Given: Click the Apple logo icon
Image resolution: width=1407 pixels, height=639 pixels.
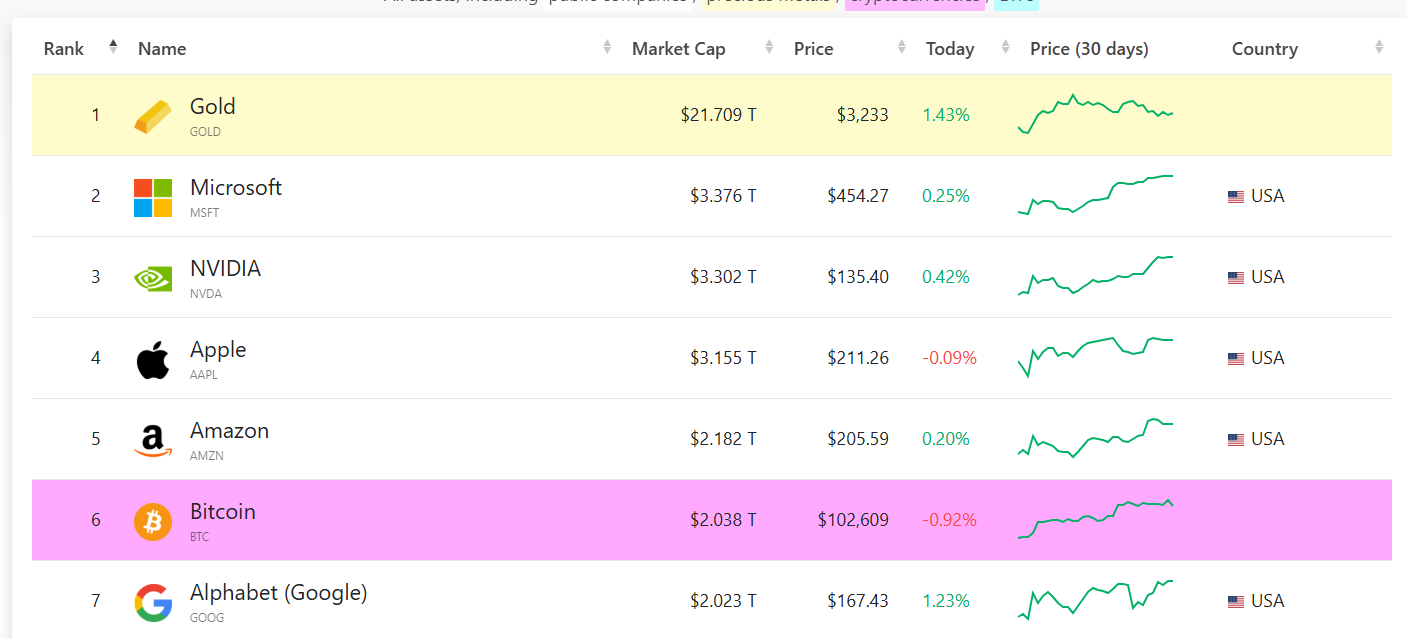Looking at the screenshot, I should point(153,359).
